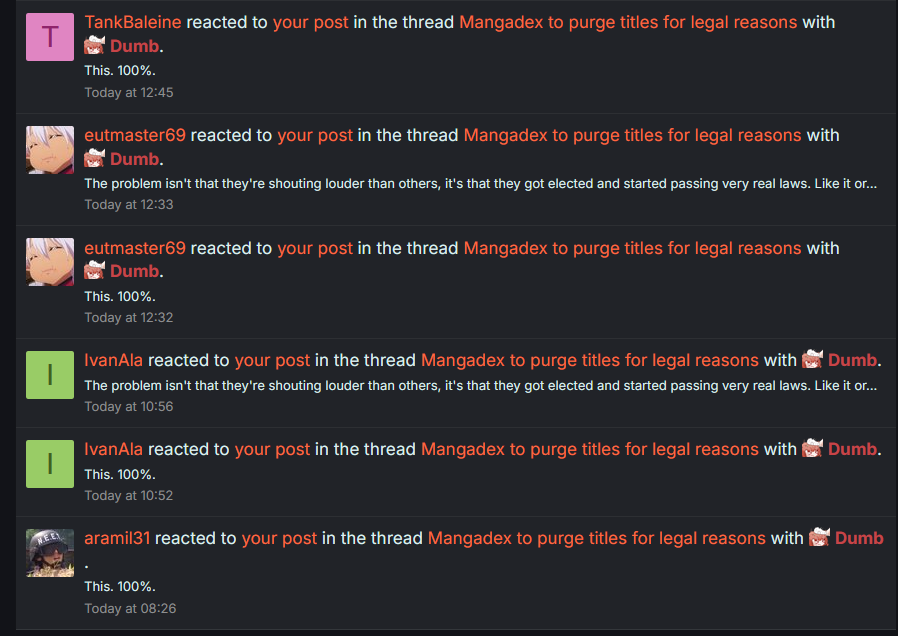Click the Dumb reaction icon in TankBaleine's notification
898x636 pixels.
(95, 46)
